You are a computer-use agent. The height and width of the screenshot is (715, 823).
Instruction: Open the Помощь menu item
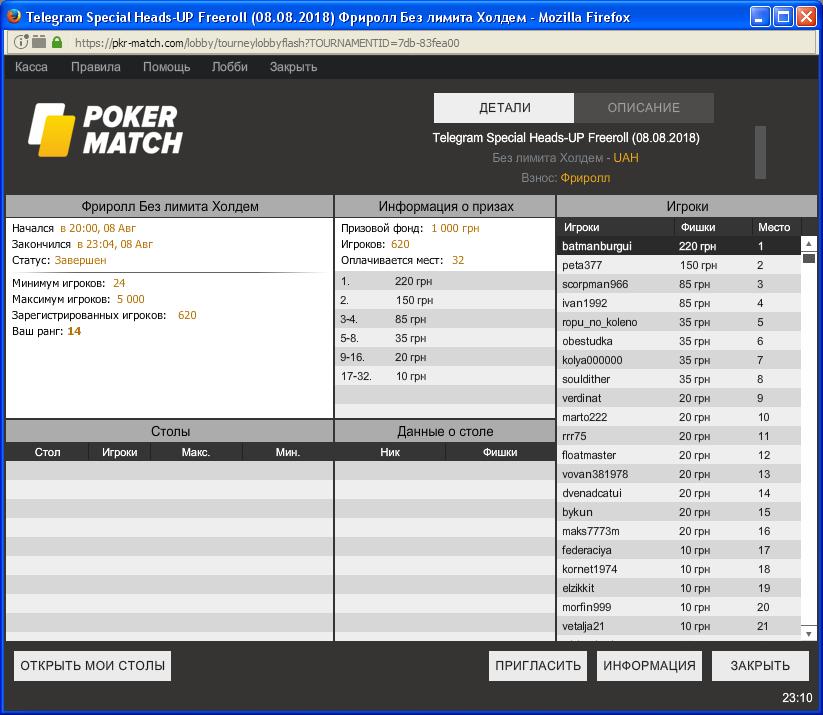point(166,67)
